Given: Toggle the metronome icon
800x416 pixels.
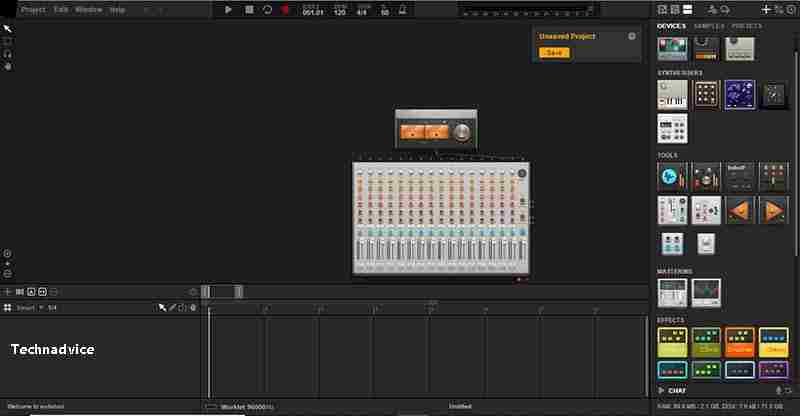Looking at the screenshot, I should (x=403, y=10).
